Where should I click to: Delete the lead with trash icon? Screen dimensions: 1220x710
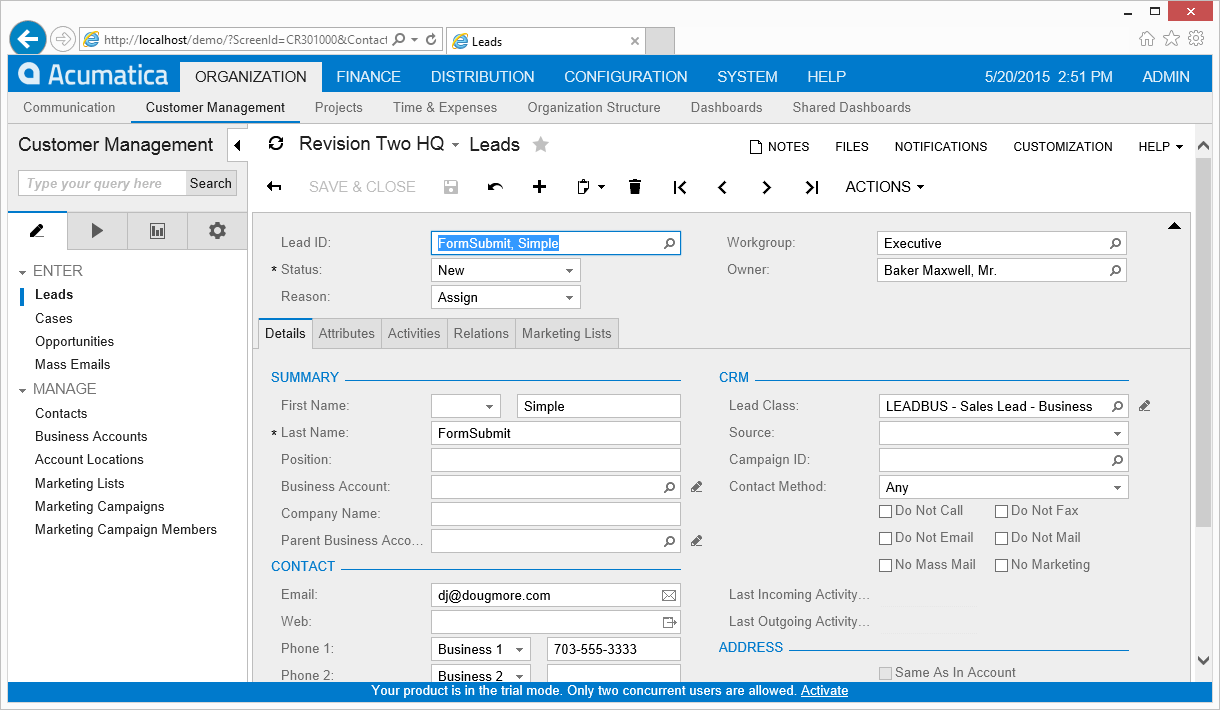[x=635, y=187]
